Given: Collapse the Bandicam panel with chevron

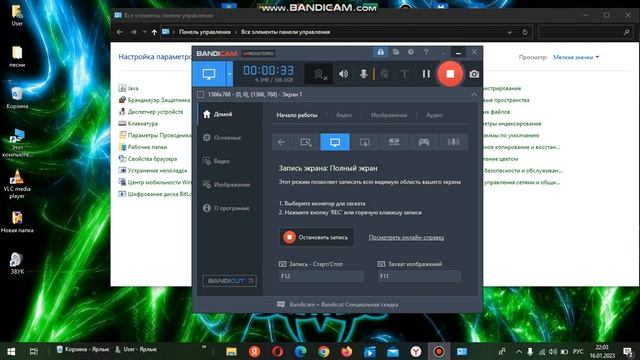Looking at the screenshot, I should [474, 94].
